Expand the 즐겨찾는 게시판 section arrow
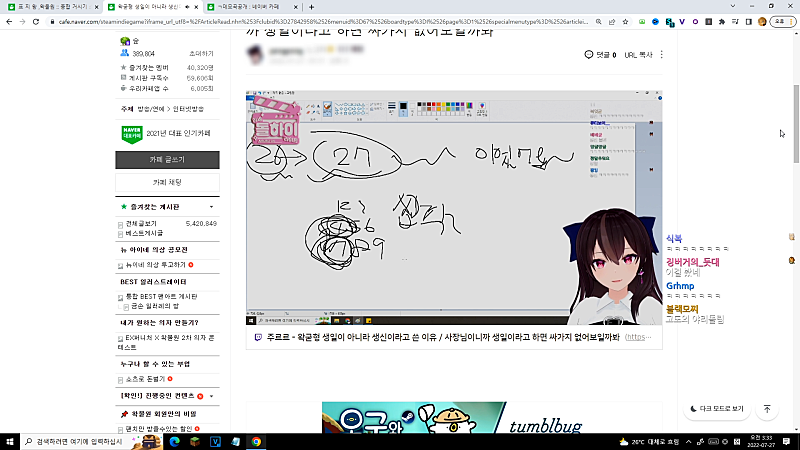The width and height of the screenshot is (800, 450). pos(211,207)
